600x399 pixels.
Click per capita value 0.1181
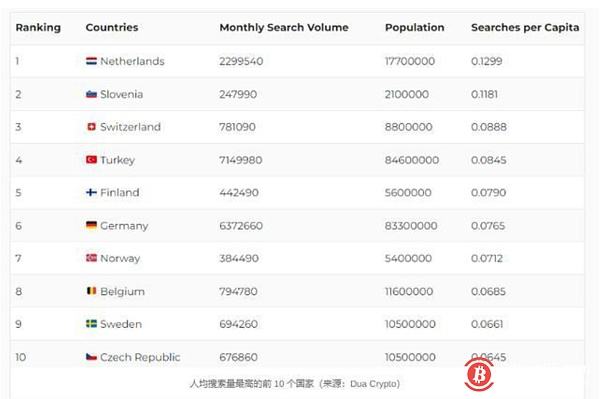coord(484,94)
